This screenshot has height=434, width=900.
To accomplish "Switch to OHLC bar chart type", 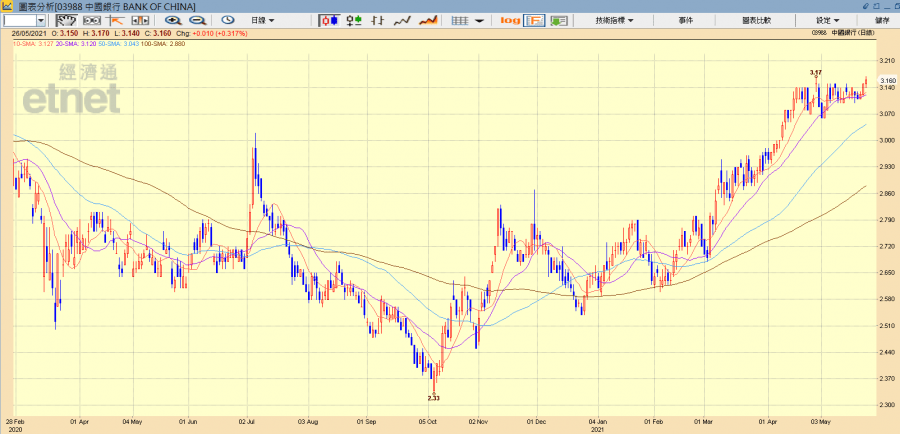I will 378,20.
